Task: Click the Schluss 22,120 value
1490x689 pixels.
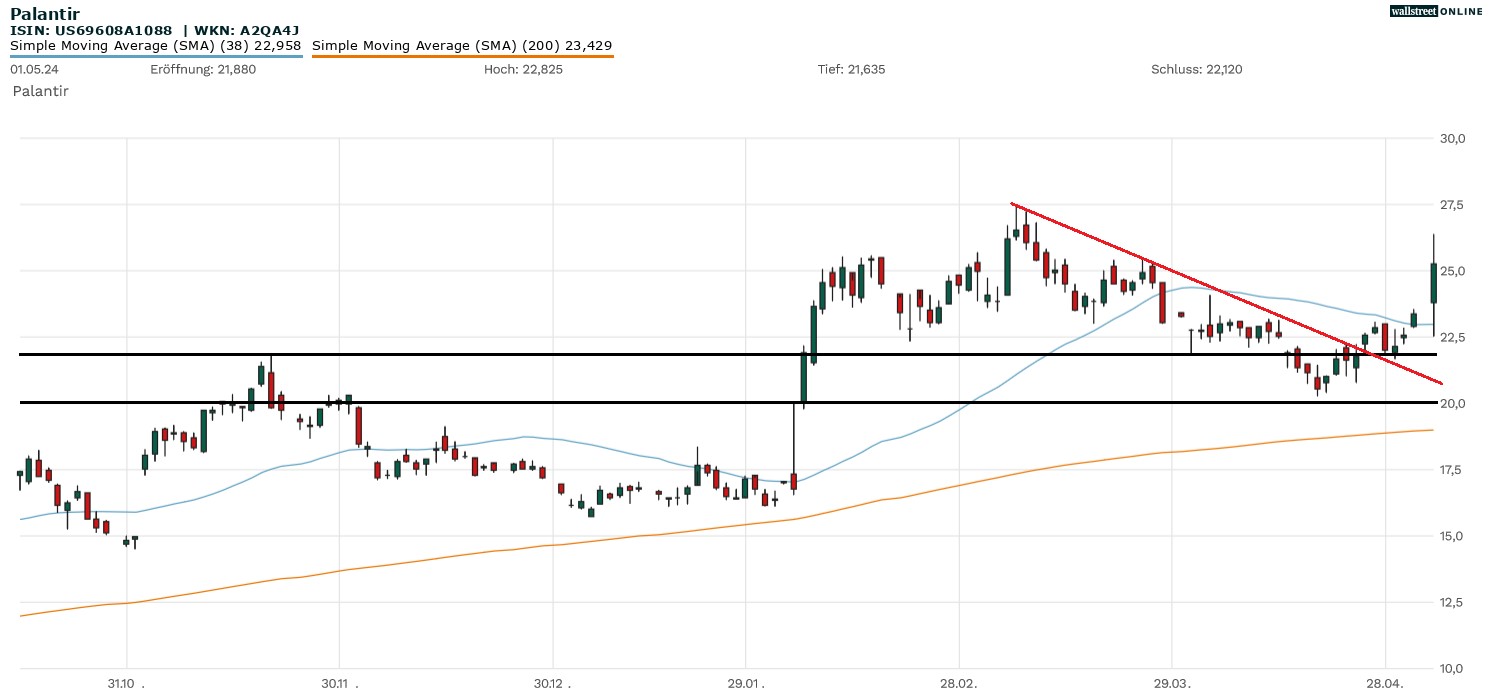Action: click(1196, 69)
